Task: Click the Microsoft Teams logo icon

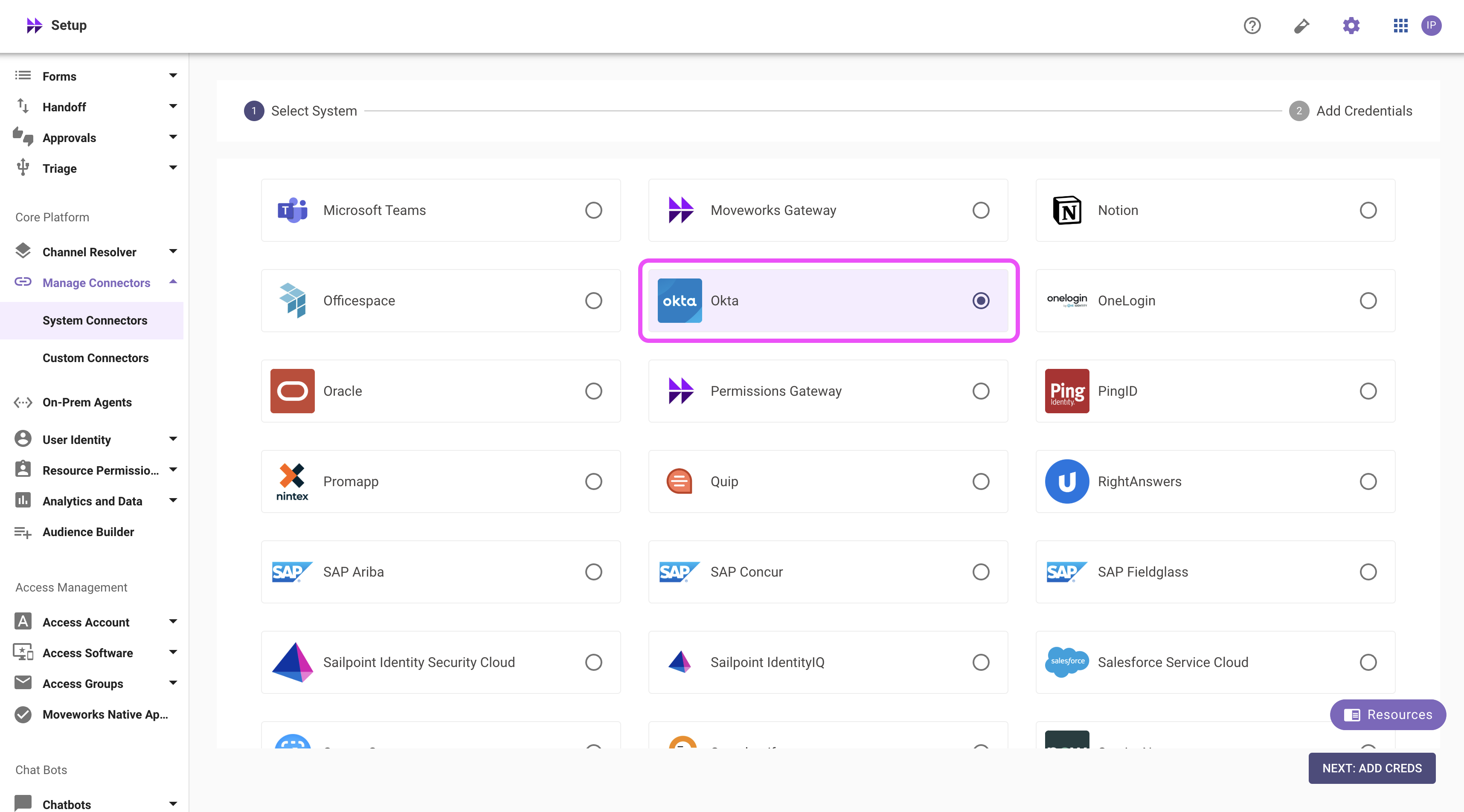Action: pos(292,210)
